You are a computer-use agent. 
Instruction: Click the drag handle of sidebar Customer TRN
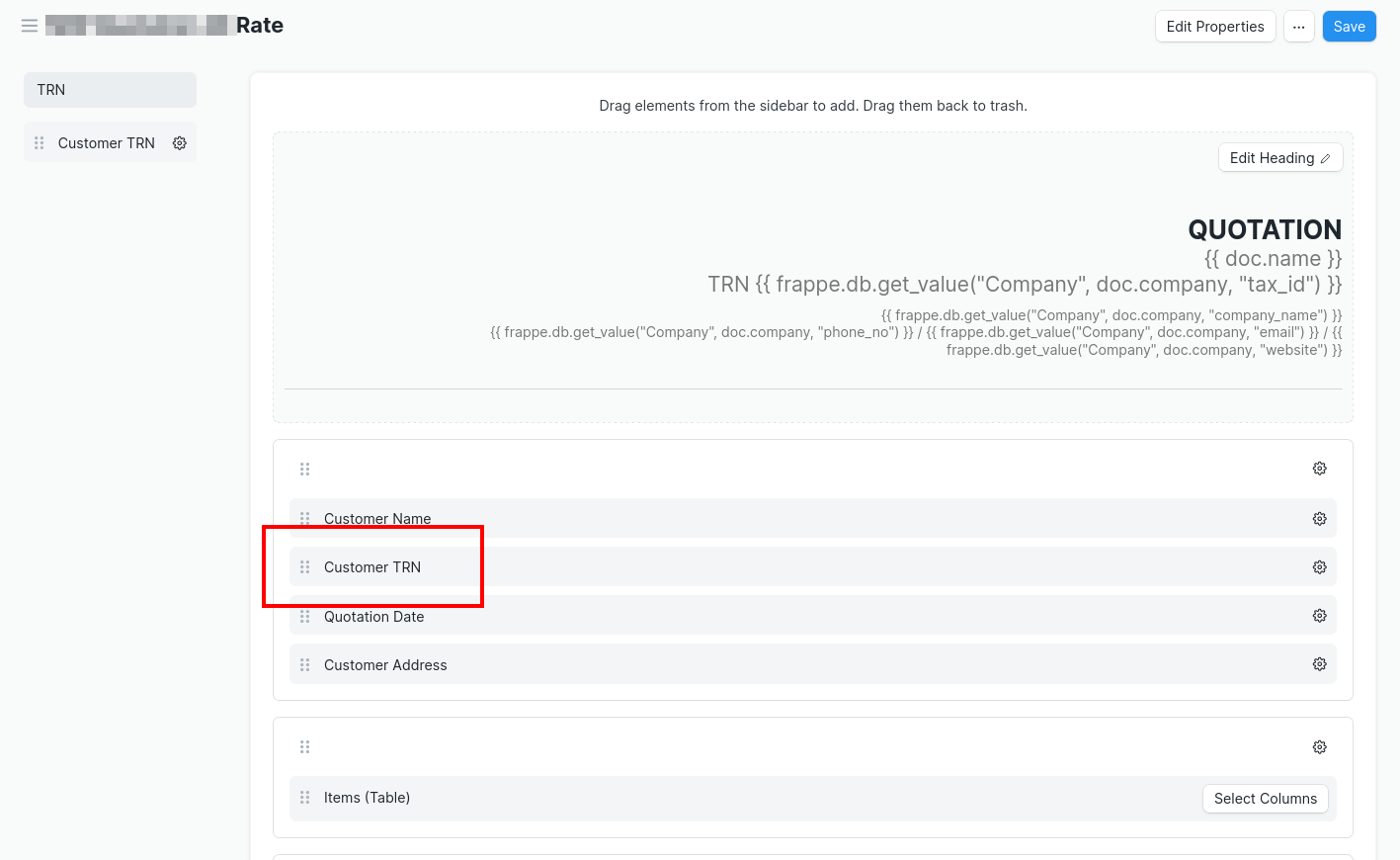[x=40, y=142]
